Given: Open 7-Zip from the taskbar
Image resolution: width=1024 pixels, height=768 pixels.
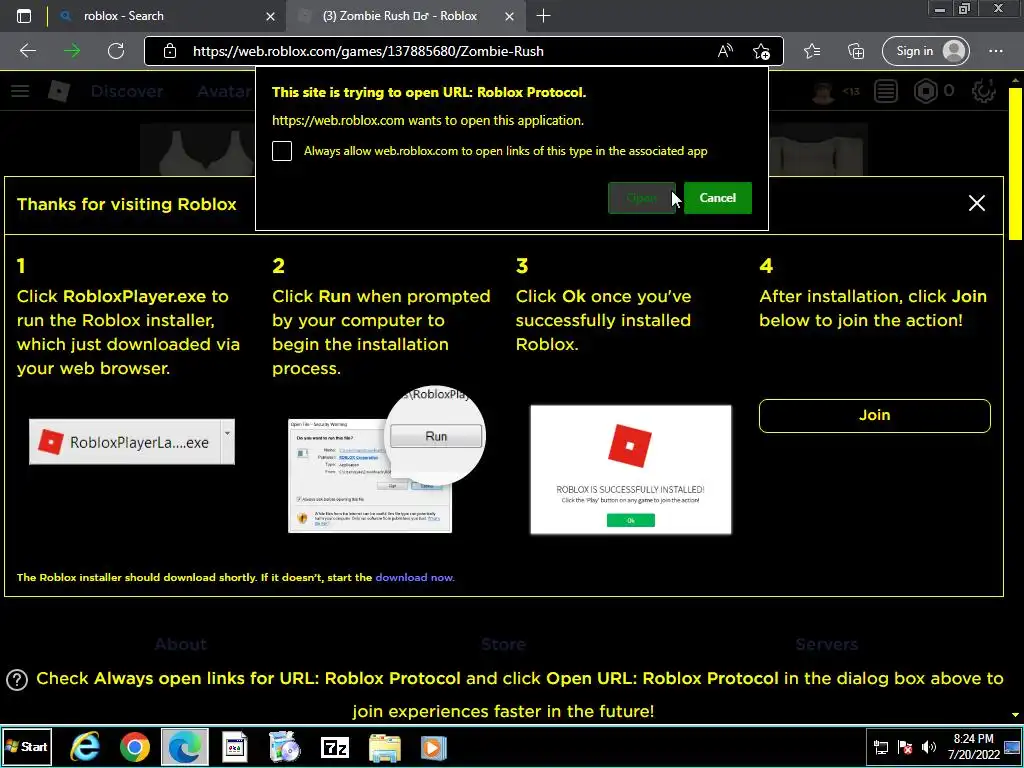Looking at the screenshot, I should (x=334, y=747).
